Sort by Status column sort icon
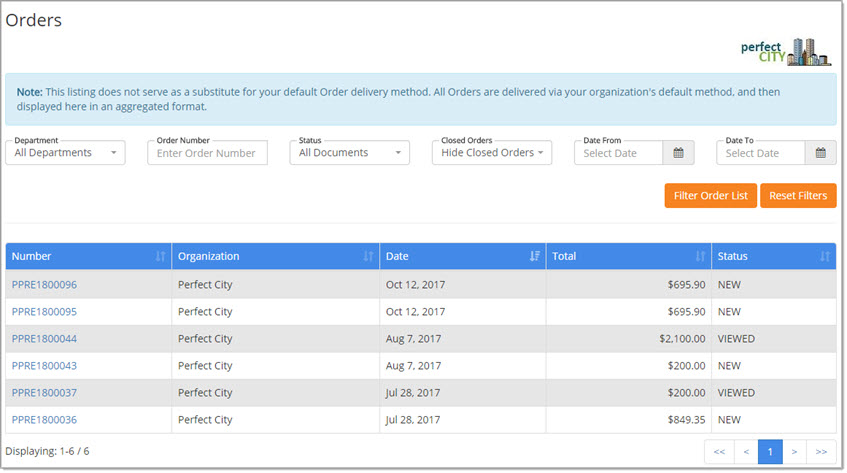The image size is (847, 473). tap(824, 257)
